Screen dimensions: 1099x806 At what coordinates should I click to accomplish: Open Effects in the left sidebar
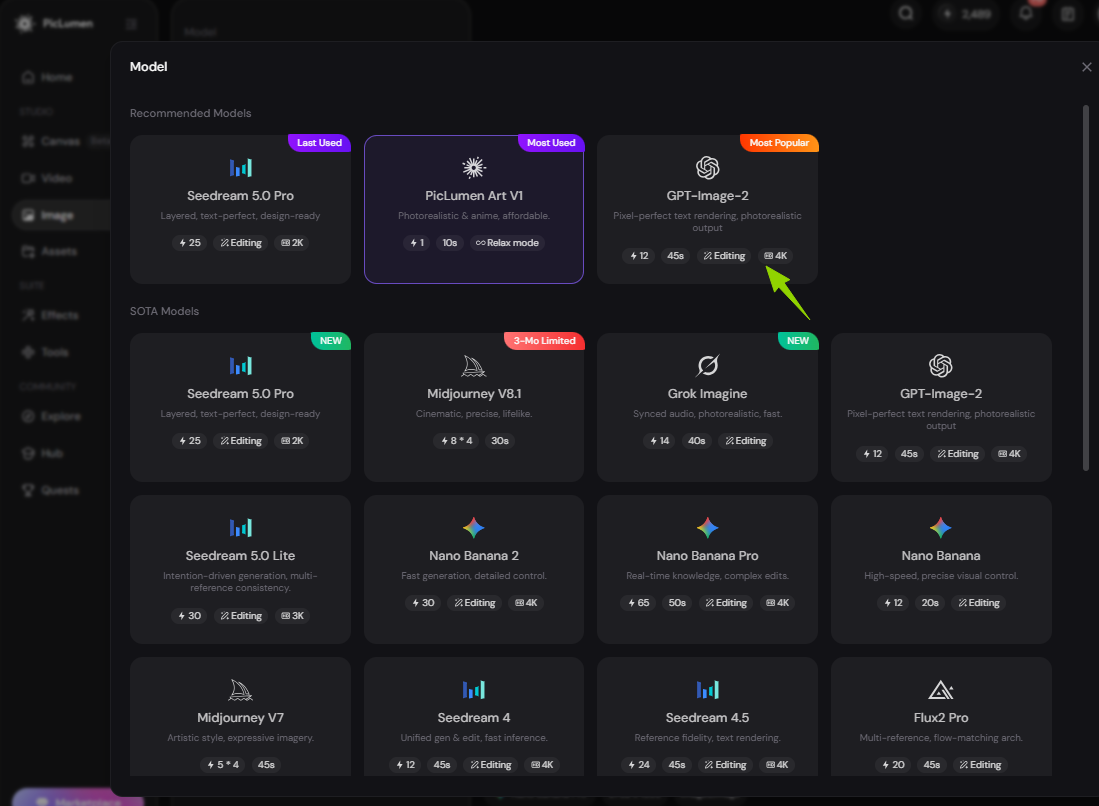50,315
